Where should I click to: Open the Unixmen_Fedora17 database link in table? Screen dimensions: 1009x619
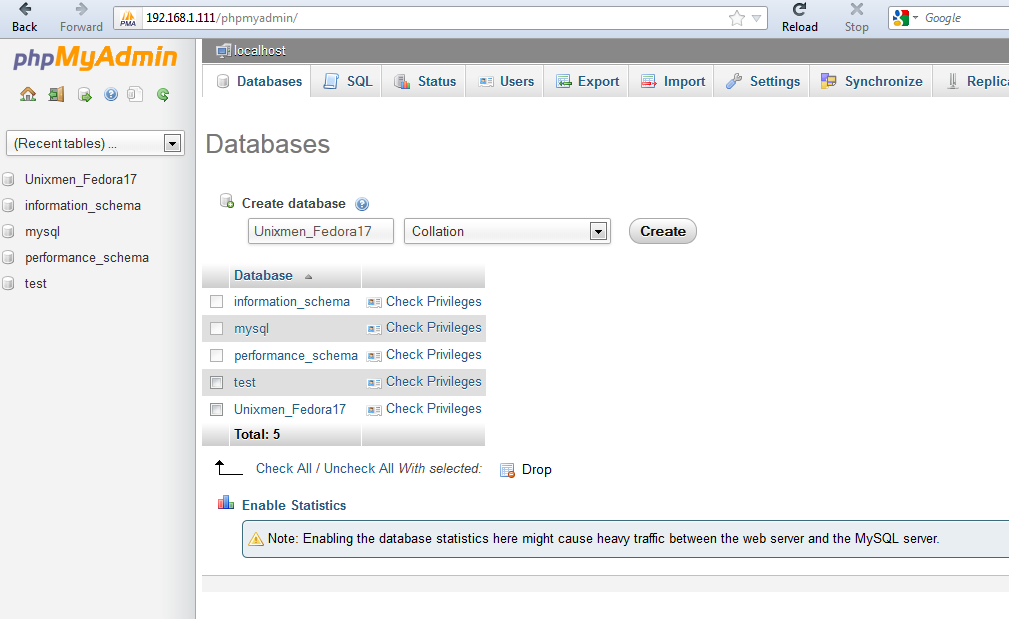pyautogui.click(x=290, y=409)
